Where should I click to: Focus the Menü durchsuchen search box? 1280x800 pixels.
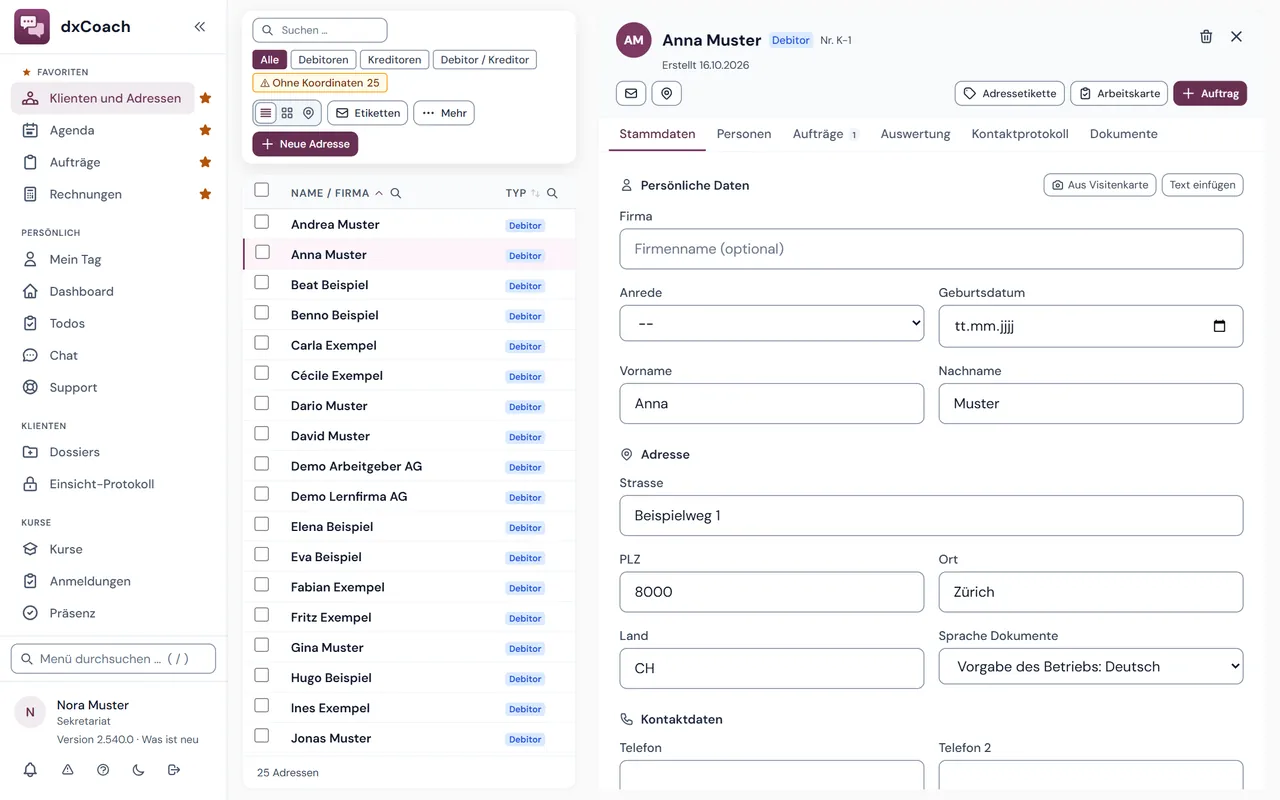pyautogui.click(x=114, y=659)
